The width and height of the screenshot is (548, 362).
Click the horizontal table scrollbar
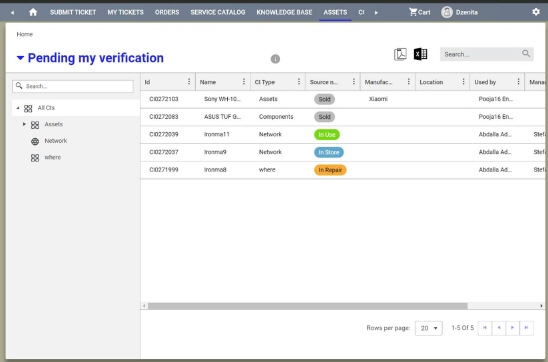pyautogui.click(x=308, y=306)
